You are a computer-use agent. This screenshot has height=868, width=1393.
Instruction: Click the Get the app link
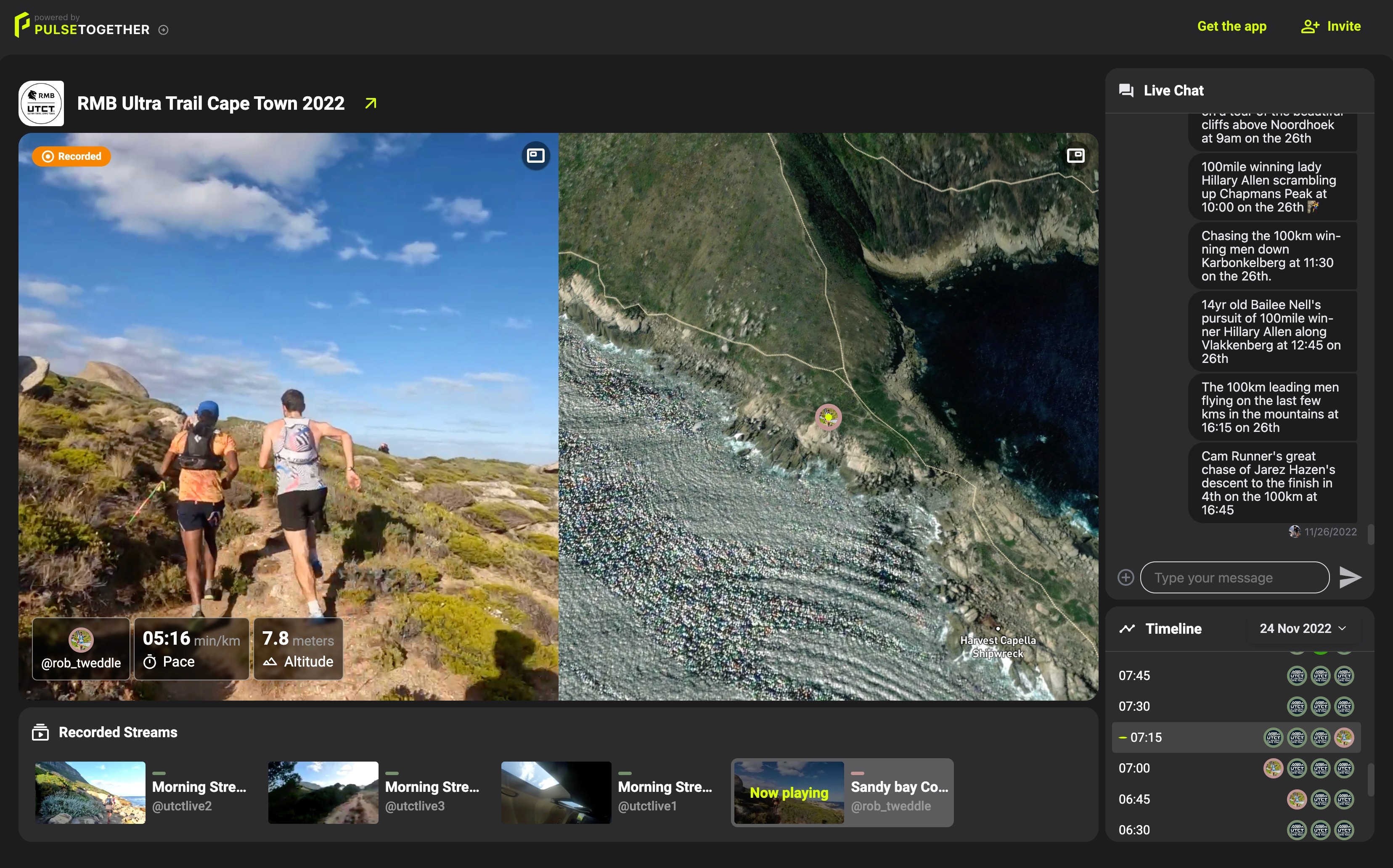1231,26
